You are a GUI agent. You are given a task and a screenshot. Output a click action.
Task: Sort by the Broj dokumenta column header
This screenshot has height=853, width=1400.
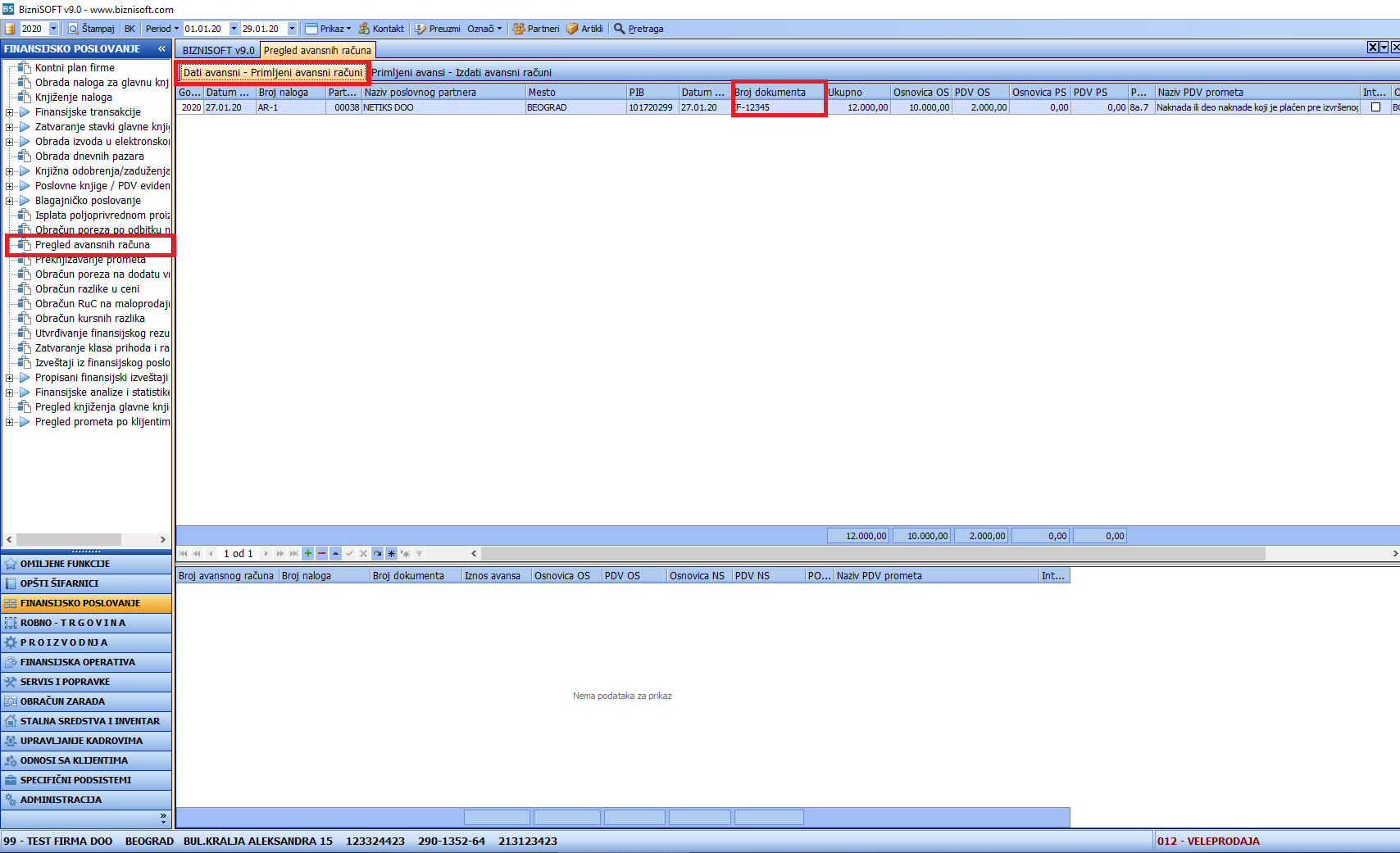point(778,93)
